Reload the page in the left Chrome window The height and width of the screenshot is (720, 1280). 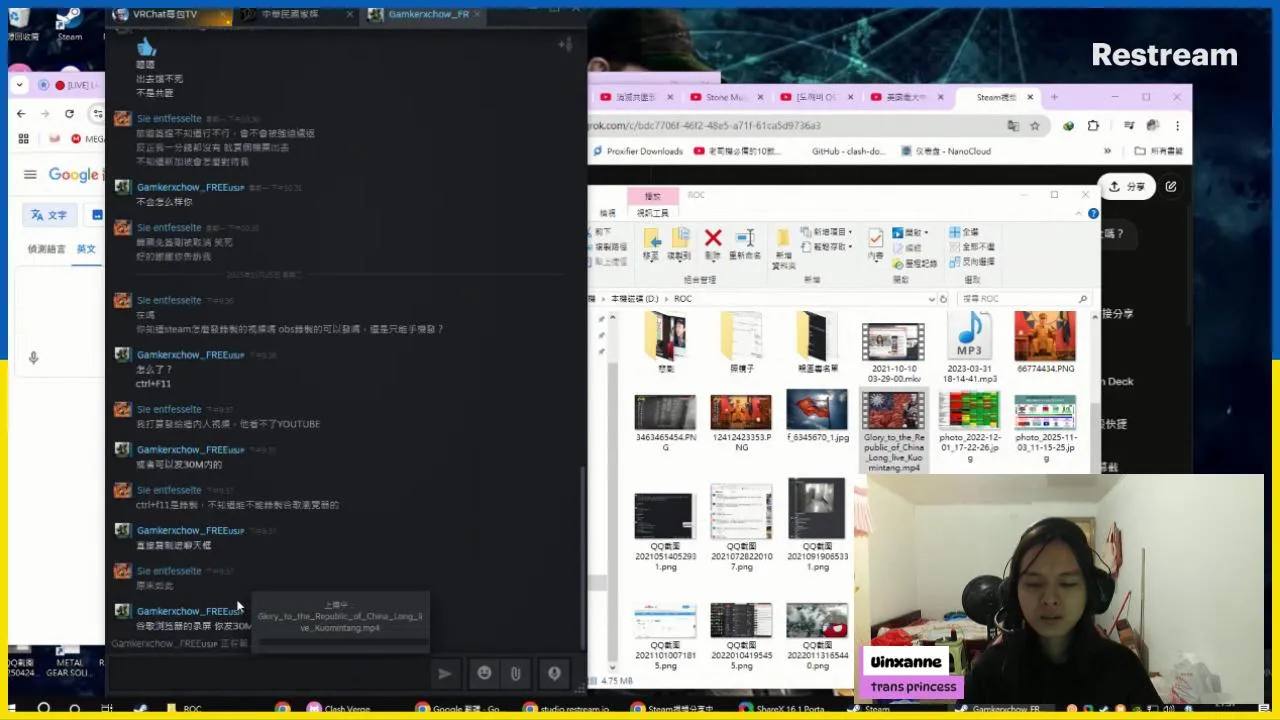(x=69, y=114)
